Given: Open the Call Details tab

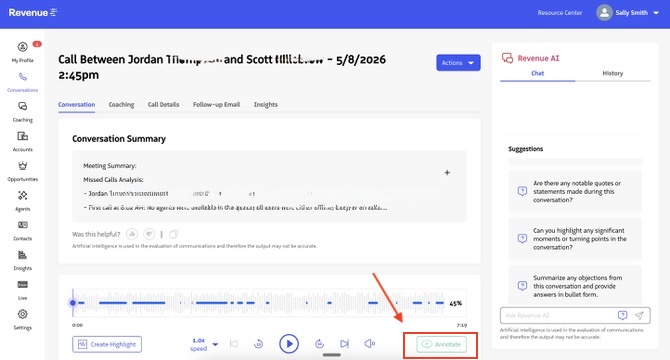Looking at the screenshot, I should pyautogui.click(x=163, y=105).
